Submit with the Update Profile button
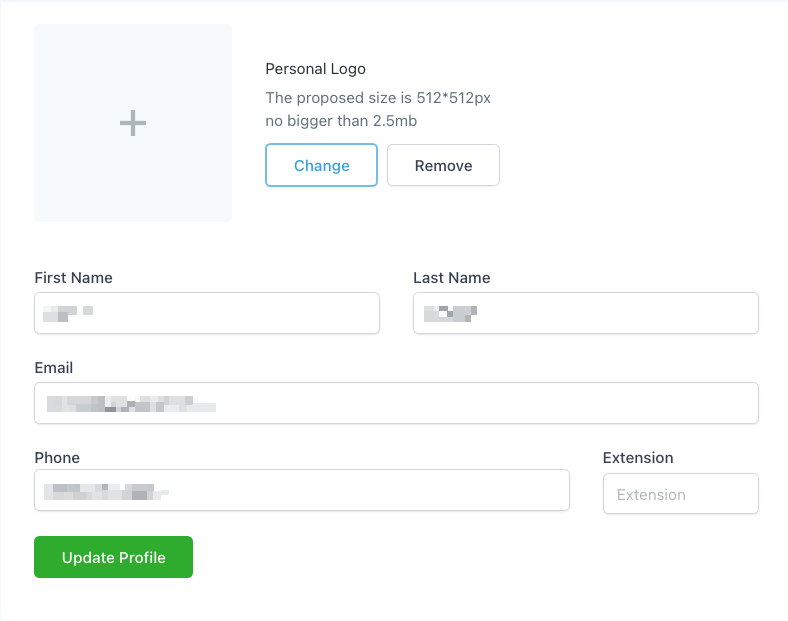 [x=113, y=557]
